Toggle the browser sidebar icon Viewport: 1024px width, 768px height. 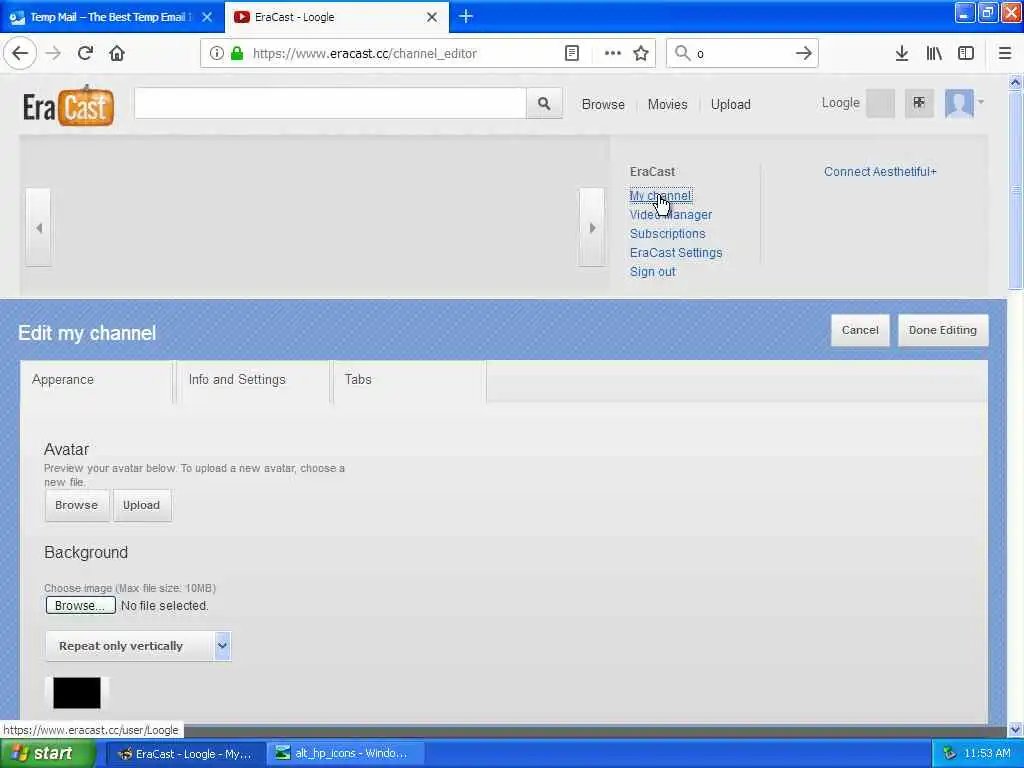click(966, 54)
